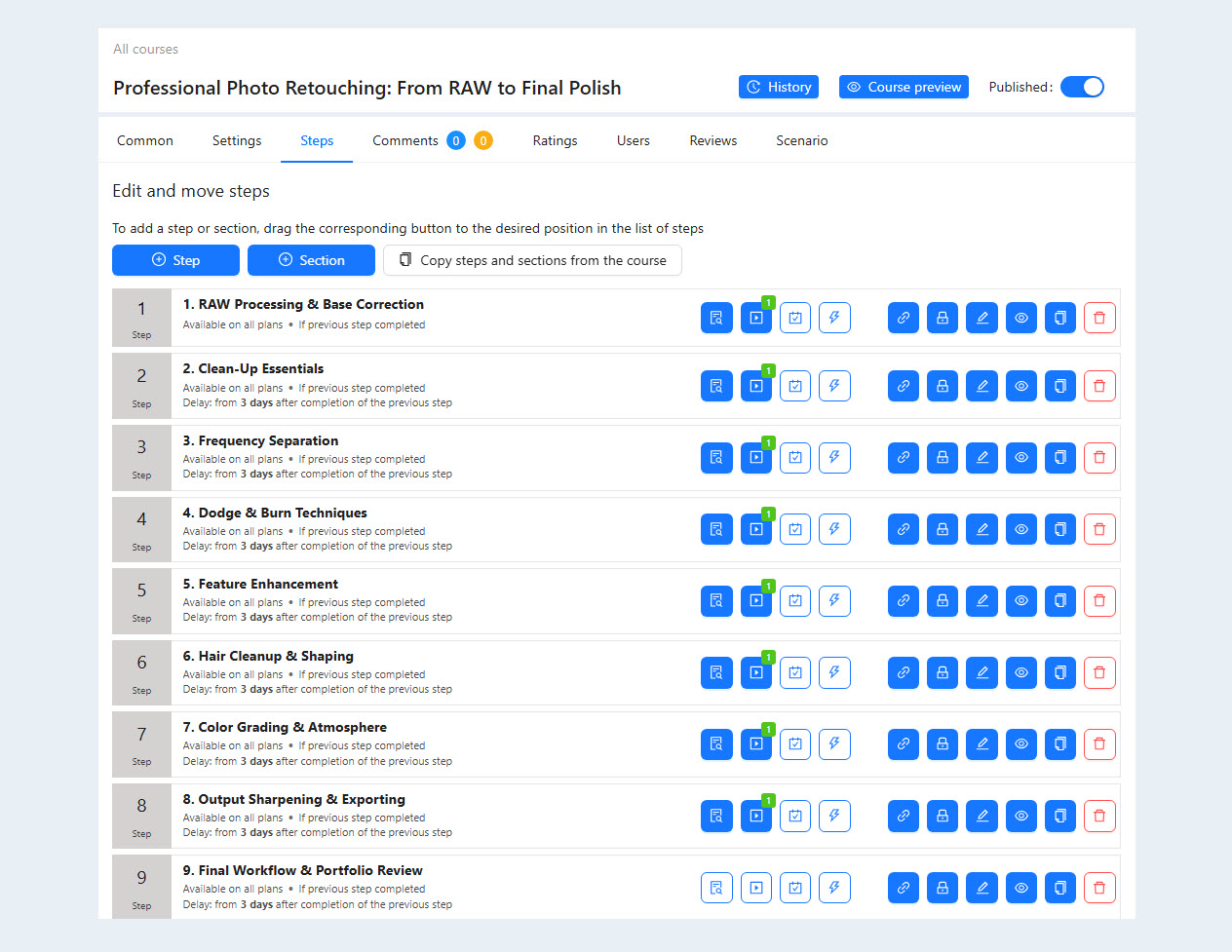Open the Scenario tab
1232x952 pixels.
click(802, 140)
